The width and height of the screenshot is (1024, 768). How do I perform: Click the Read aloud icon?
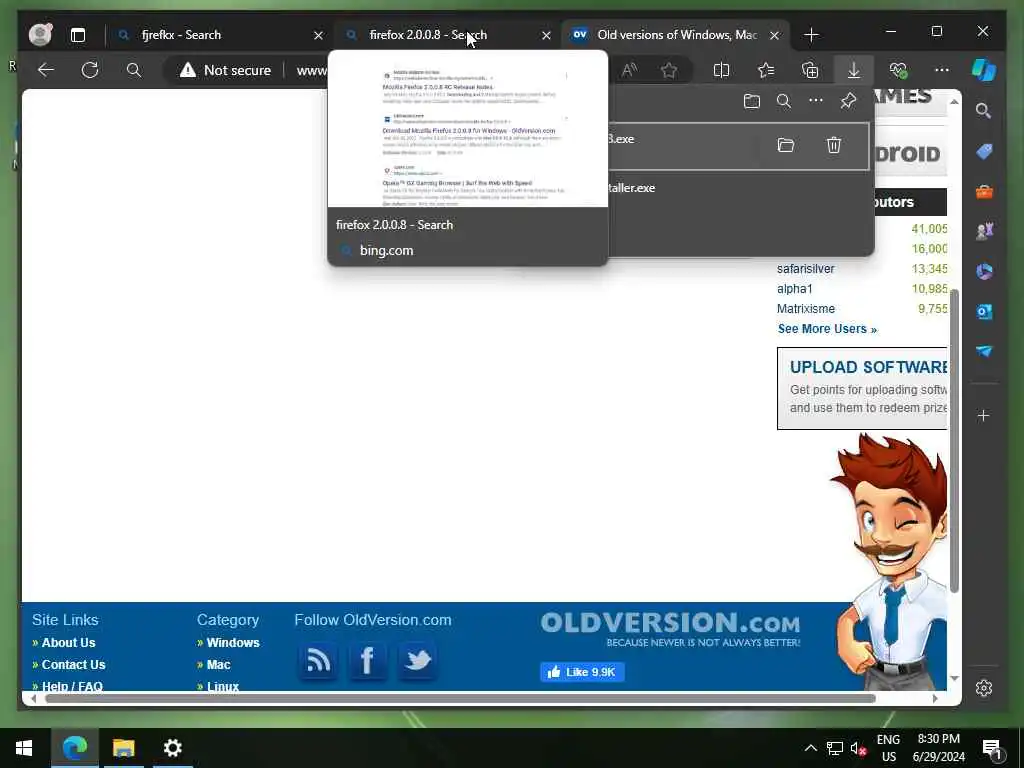point(629,70)
